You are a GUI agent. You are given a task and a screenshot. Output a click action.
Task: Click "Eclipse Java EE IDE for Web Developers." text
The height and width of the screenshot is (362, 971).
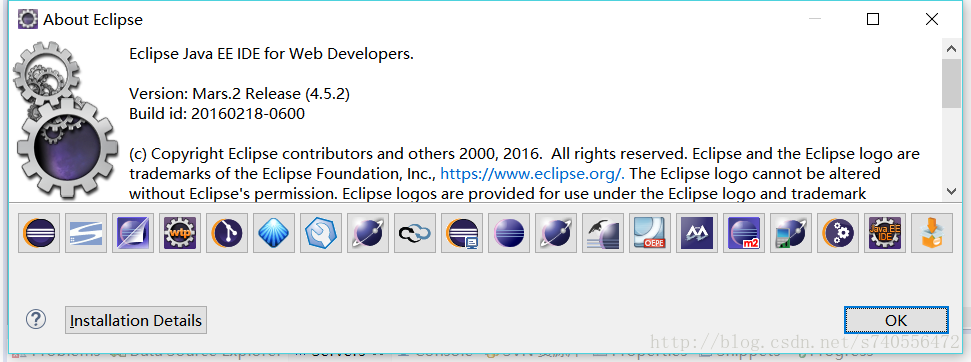point(271,54)
